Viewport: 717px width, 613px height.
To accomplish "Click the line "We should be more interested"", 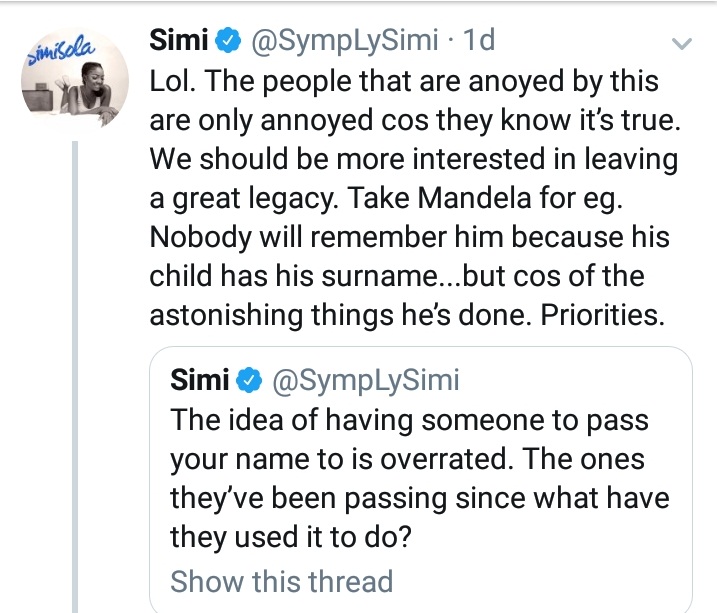I will 414,158.
